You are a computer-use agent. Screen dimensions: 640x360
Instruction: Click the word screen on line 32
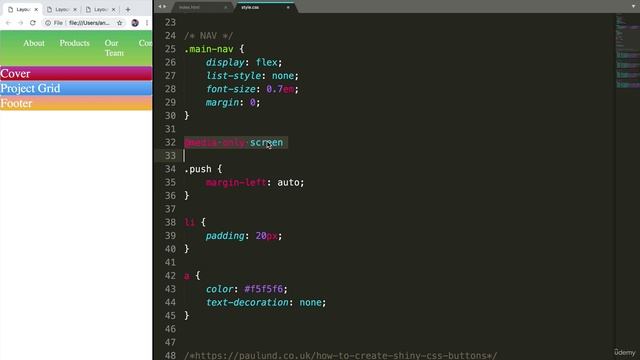(x=266, y=142)
